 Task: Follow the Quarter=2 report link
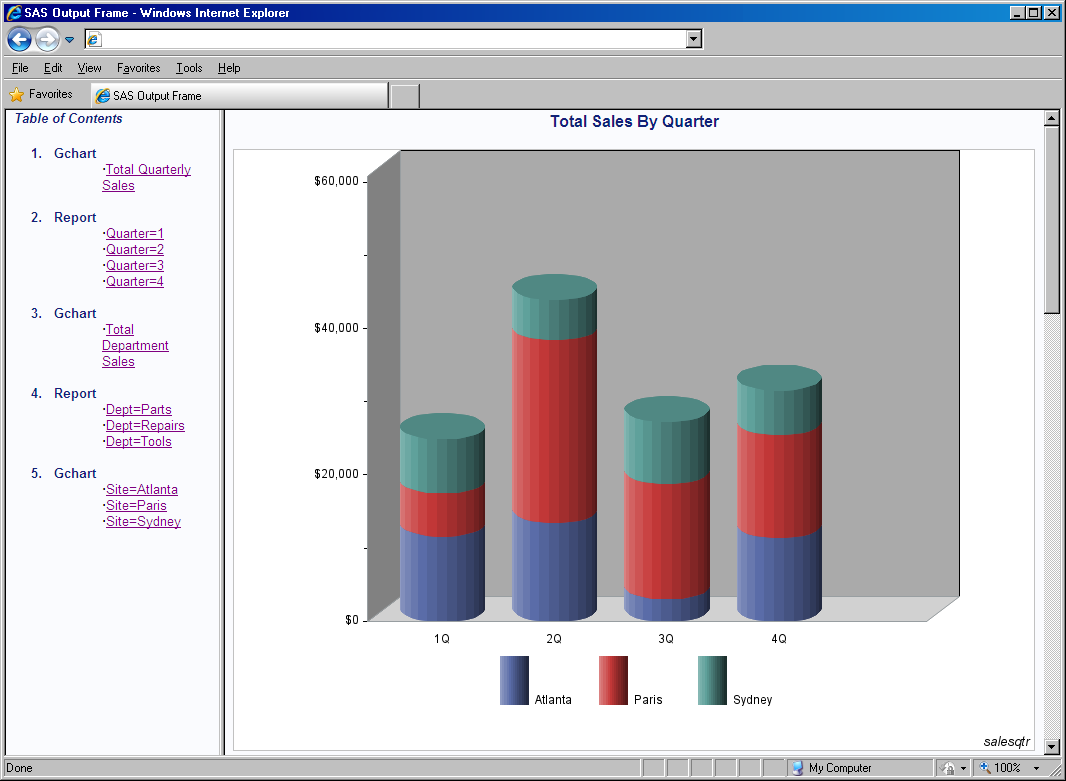134,249
